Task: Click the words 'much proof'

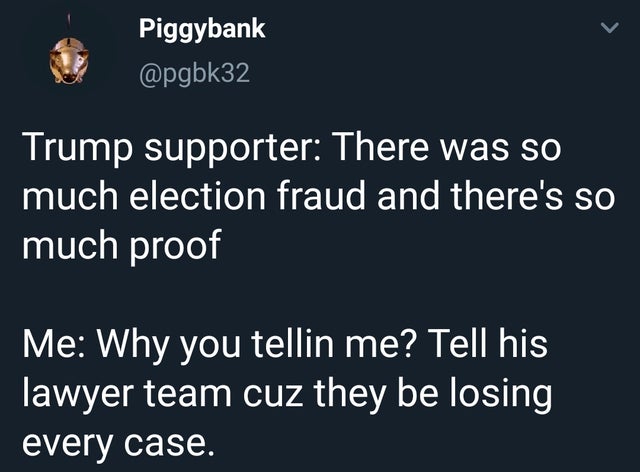Action: 122,245
